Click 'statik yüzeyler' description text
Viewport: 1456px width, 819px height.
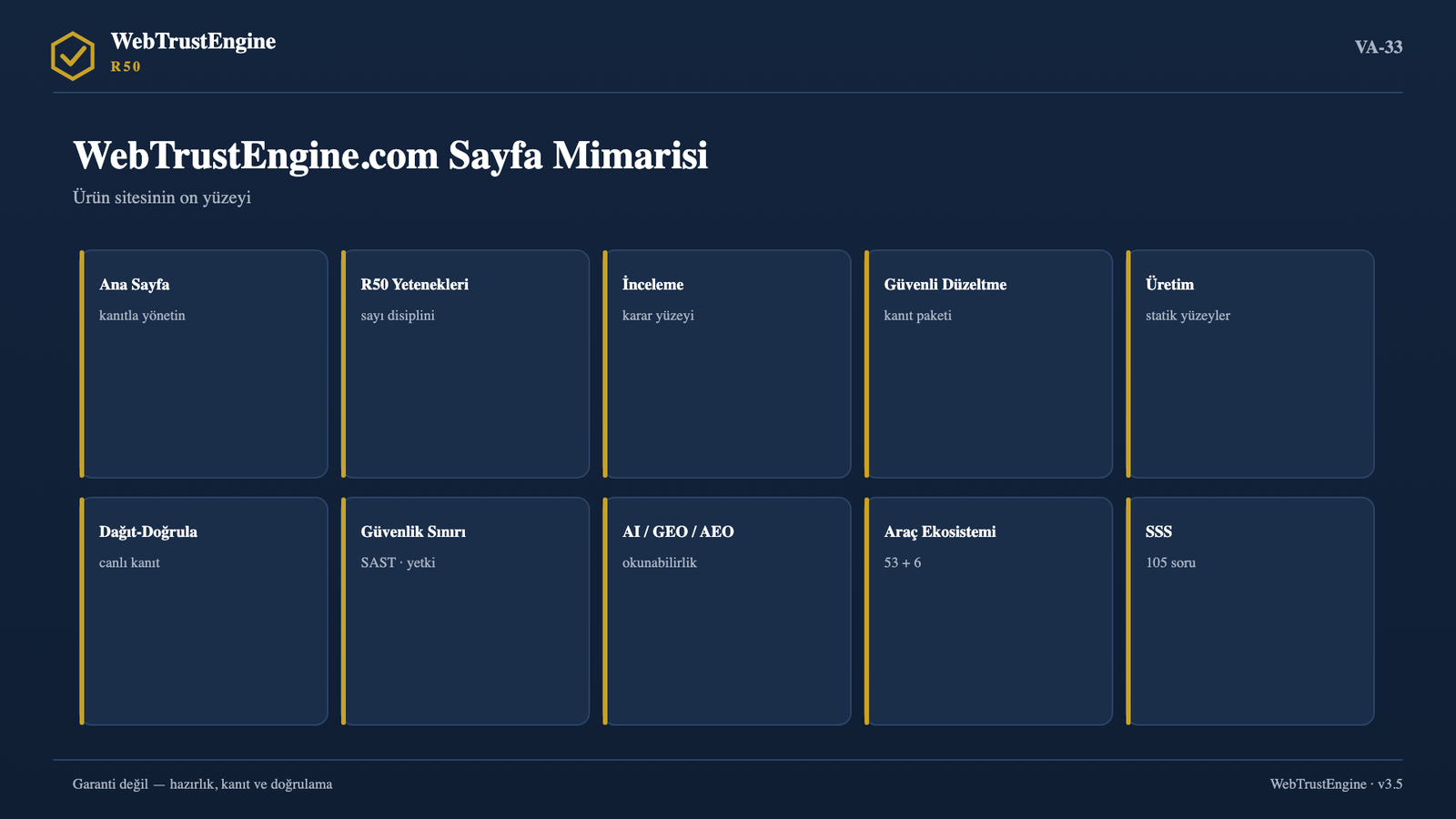1188,316
